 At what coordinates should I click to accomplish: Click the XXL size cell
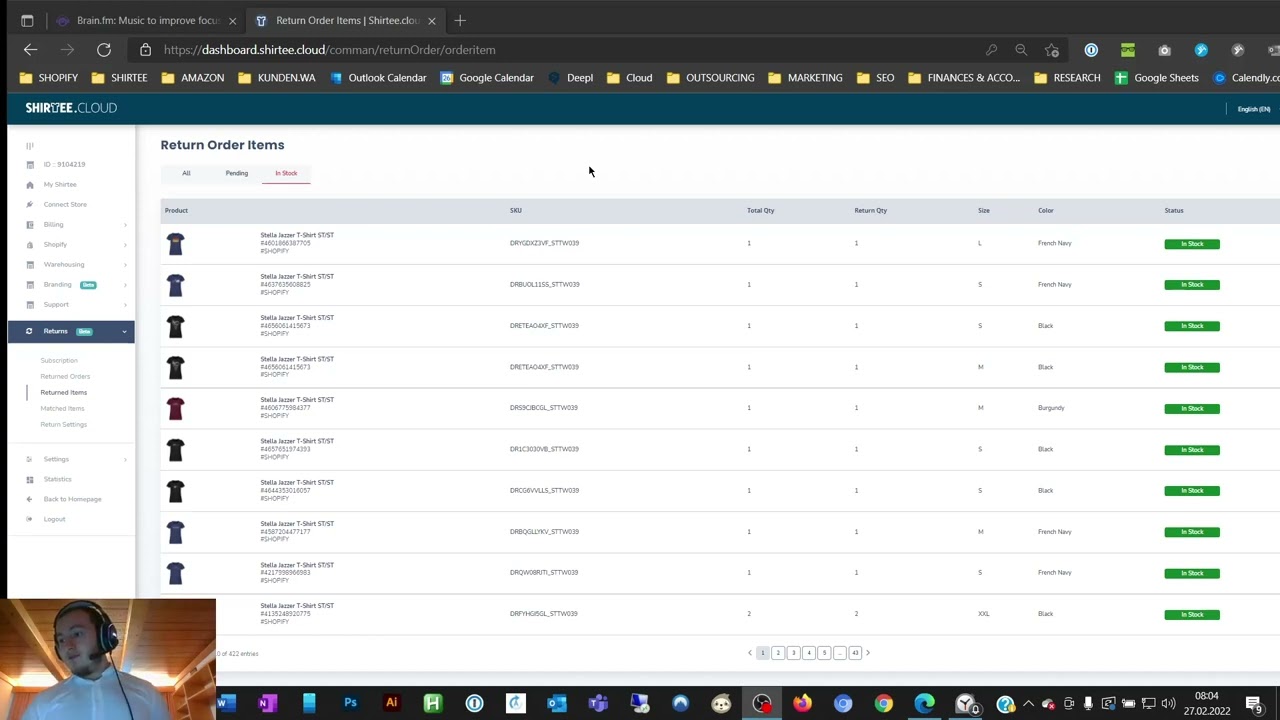point(984,614)
